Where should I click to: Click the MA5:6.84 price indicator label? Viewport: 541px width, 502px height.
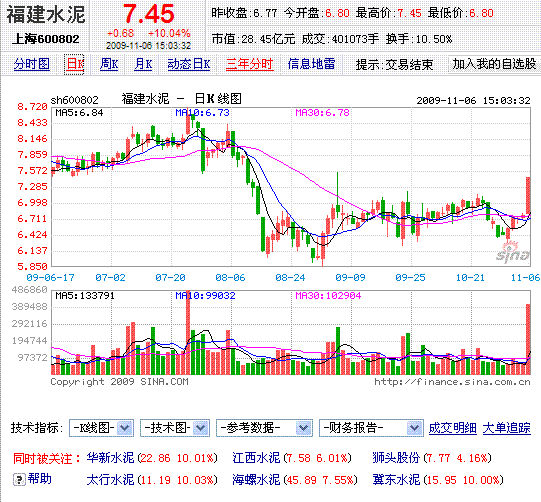coord(79,112)
